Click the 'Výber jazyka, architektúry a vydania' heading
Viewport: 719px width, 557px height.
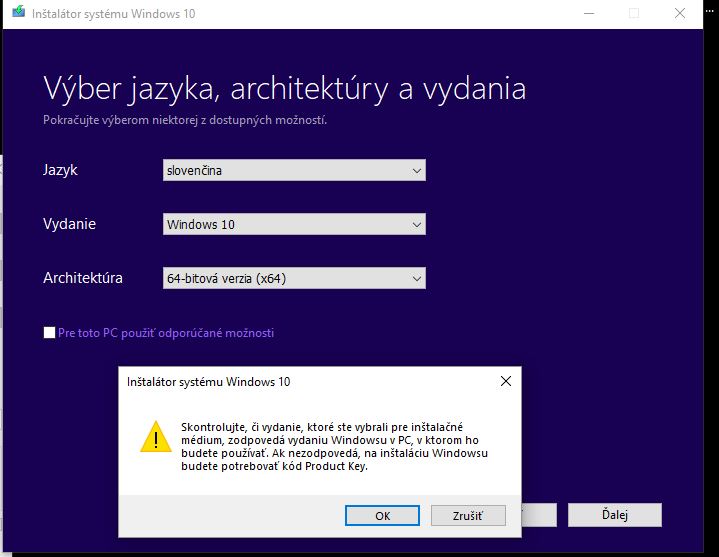pyautogui.click(x=284, y=89)
